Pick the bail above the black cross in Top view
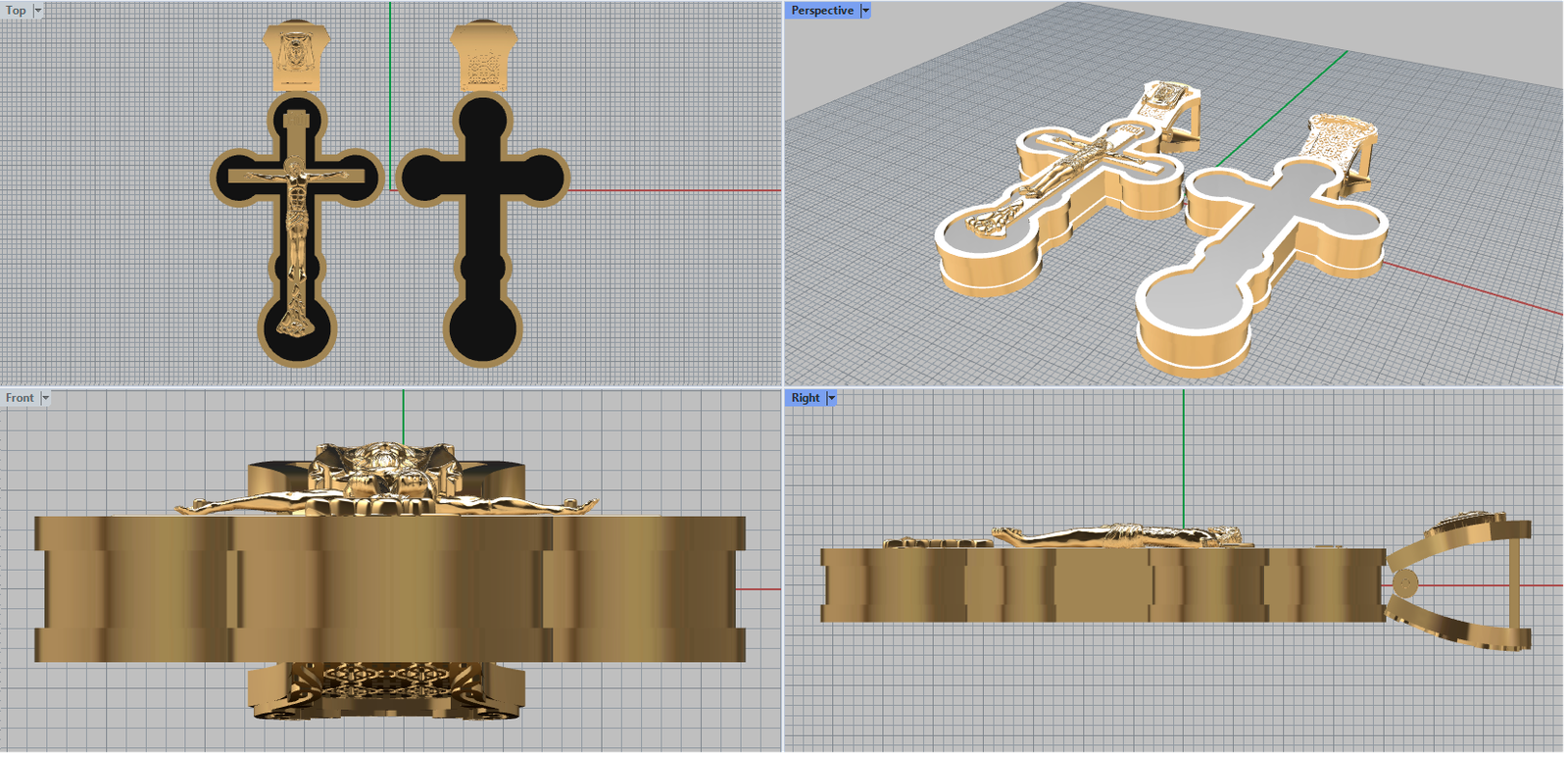This screenshot has width=1568, height=757. point(482,59)
